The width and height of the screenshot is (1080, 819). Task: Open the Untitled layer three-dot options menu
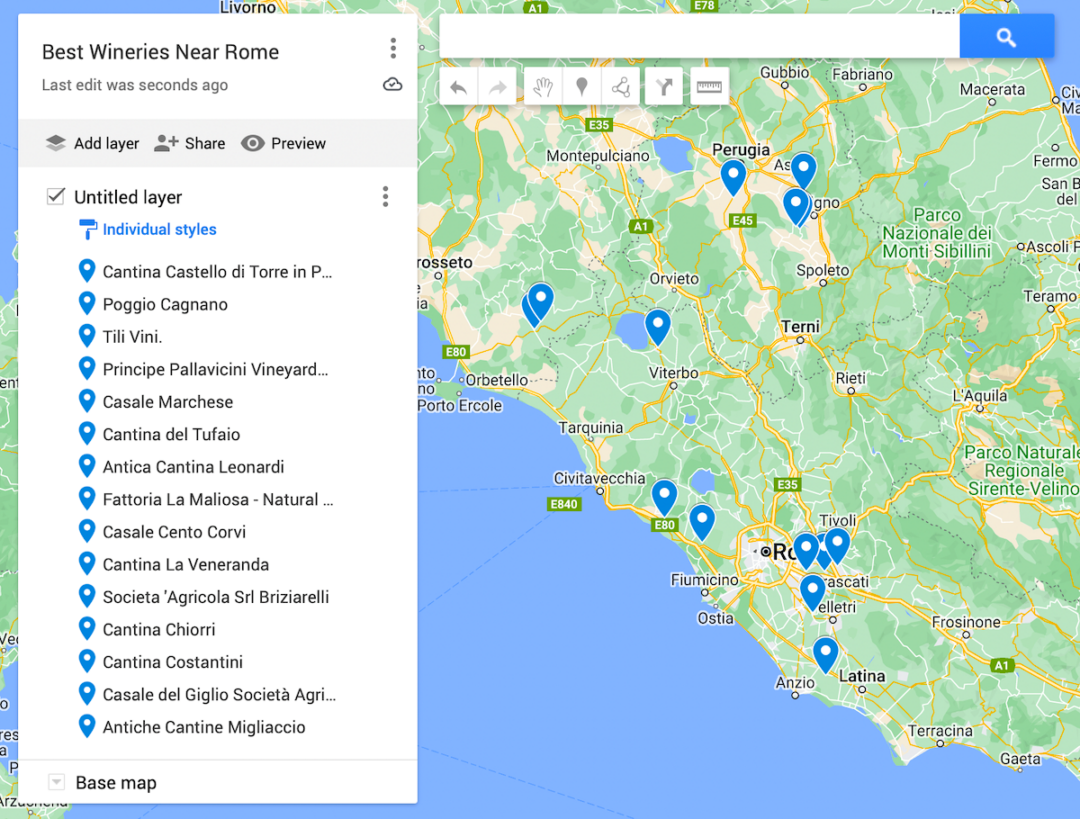point(386,196)
